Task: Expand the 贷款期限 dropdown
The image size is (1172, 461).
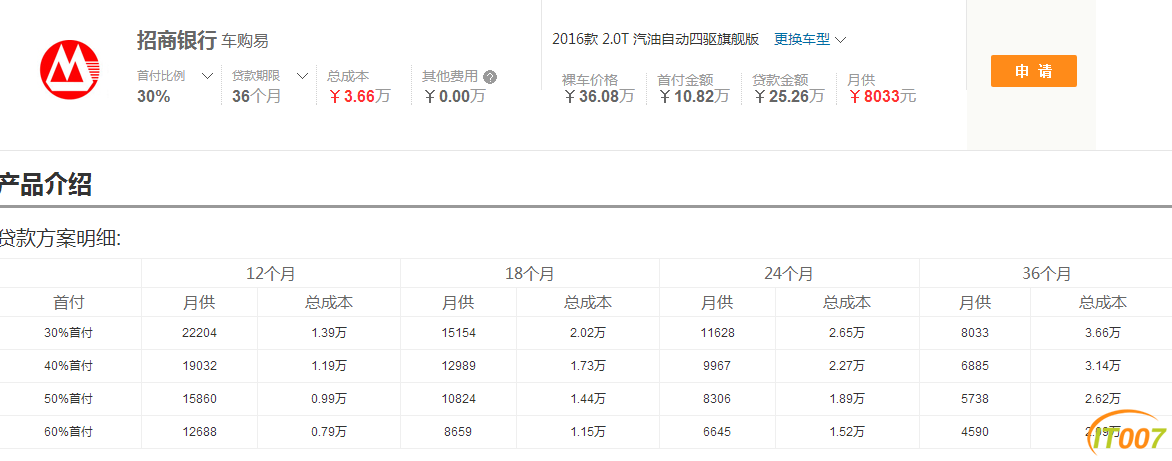Action: coord(303,76)
